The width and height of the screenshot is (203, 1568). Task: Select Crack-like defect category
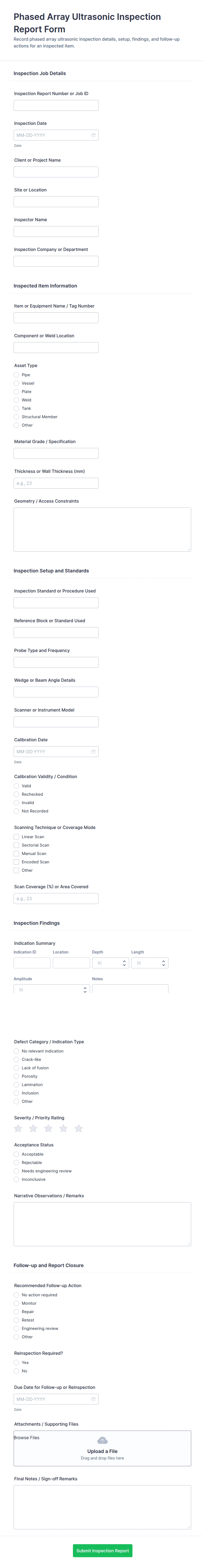pos(16,1060)
